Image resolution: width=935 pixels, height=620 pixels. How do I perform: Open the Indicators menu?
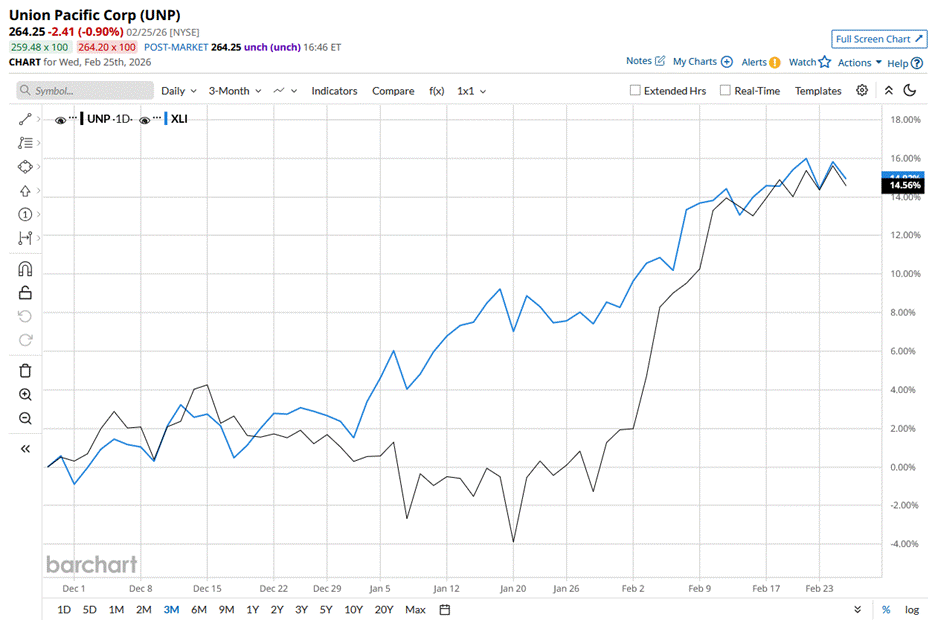[334, 91]
